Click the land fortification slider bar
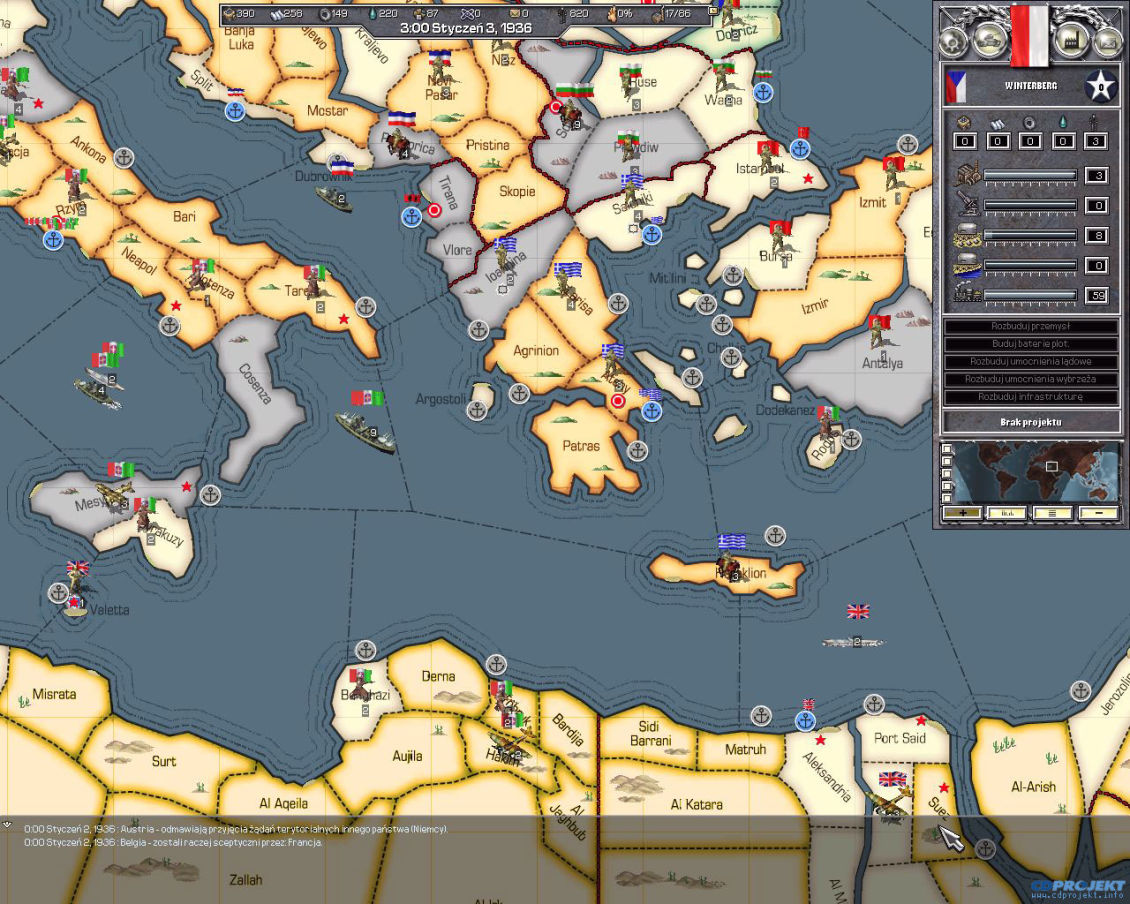Image resolution: width=1130 pixels, height=904 pixels. point(1030,235)
